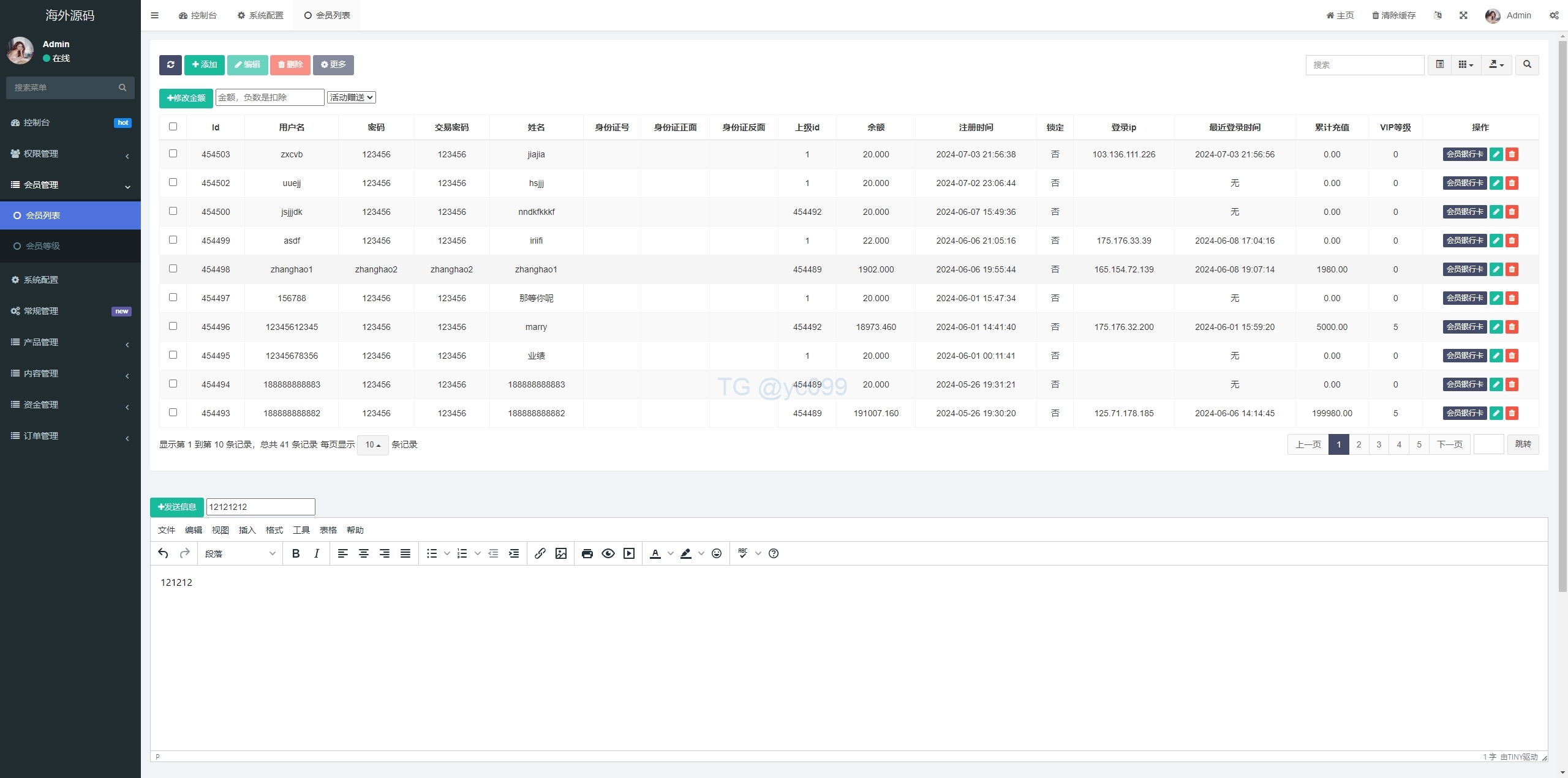The image size is (1568, 778).
Task: Click the undo arrow in editor toolbar
Action: pyautogui.click(x=163, y=553)
